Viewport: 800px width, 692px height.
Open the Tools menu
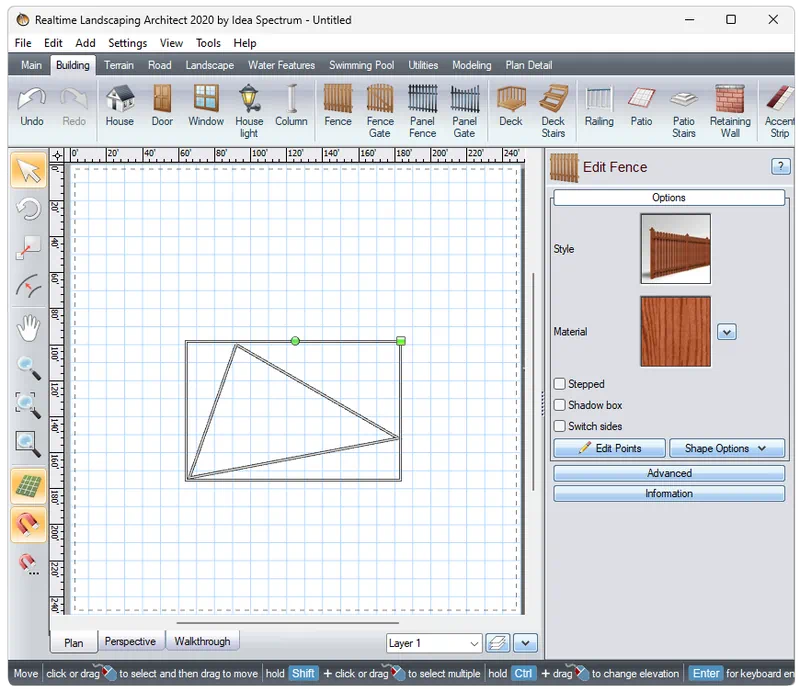[208, 43]
